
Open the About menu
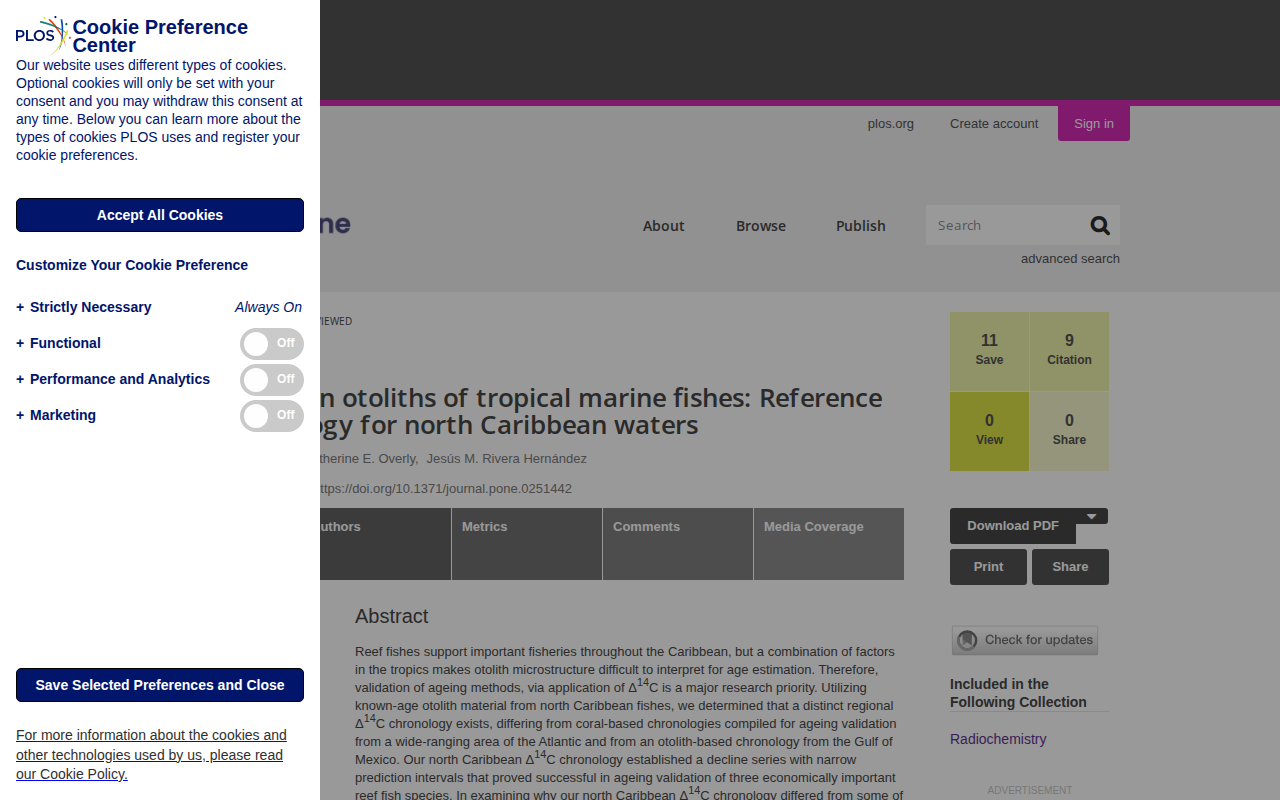(x=664, y=226)
